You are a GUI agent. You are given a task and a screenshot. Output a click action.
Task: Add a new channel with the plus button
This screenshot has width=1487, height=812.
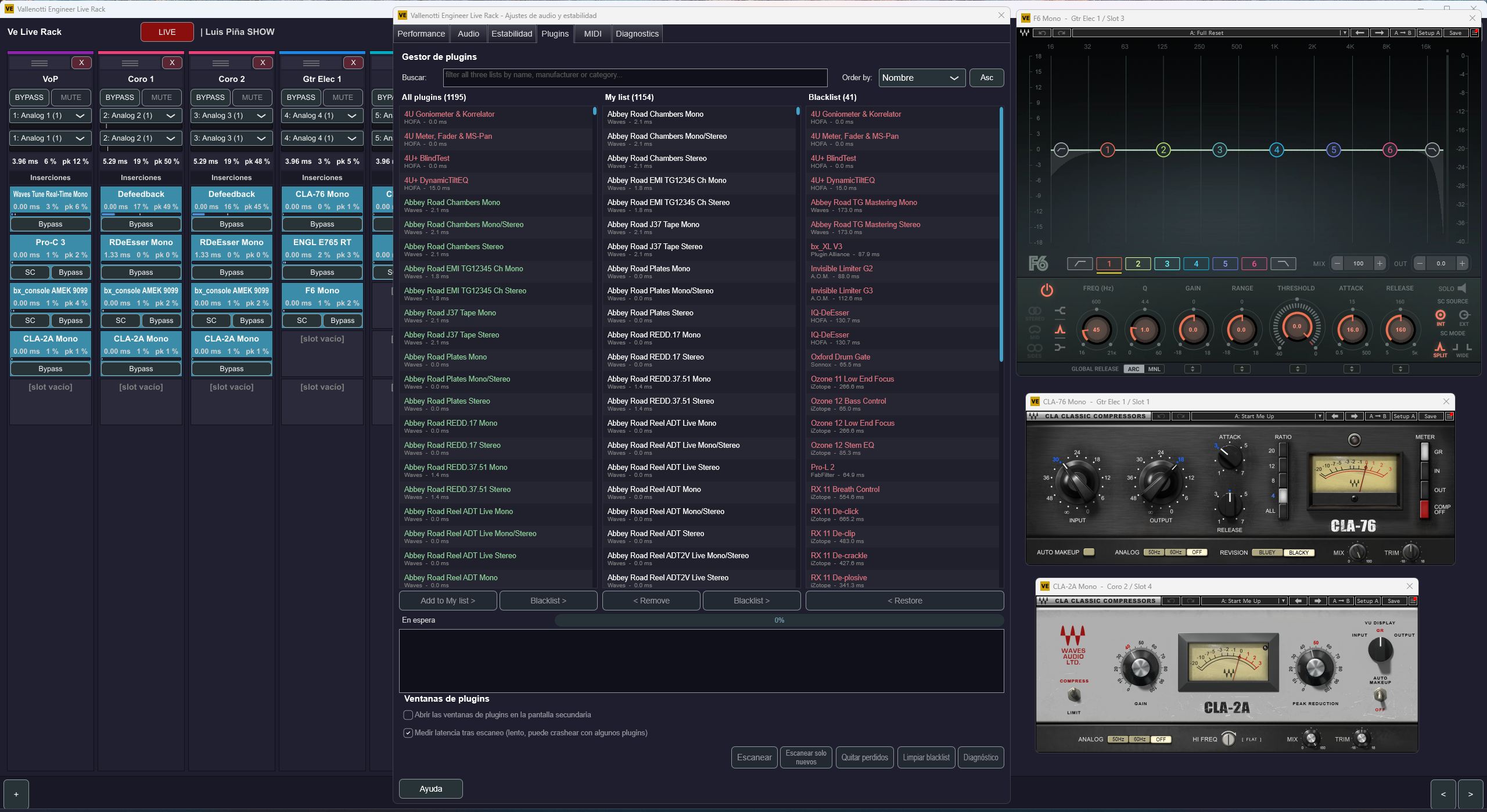pos(16,794)
